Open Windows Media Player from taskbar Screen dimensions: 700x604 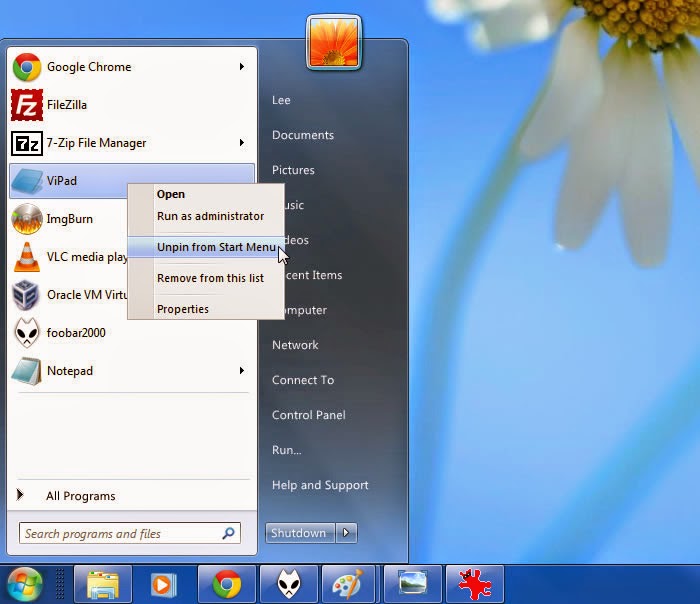164,584
